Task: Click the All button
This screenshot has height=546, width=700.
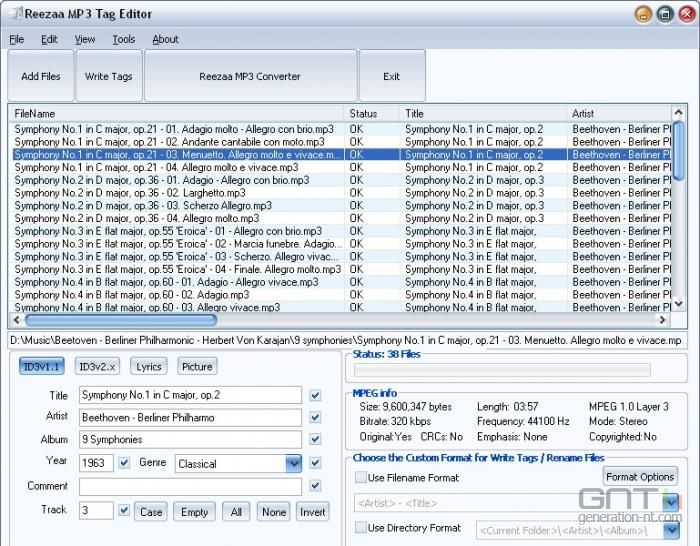Action: tap(236, 512)
